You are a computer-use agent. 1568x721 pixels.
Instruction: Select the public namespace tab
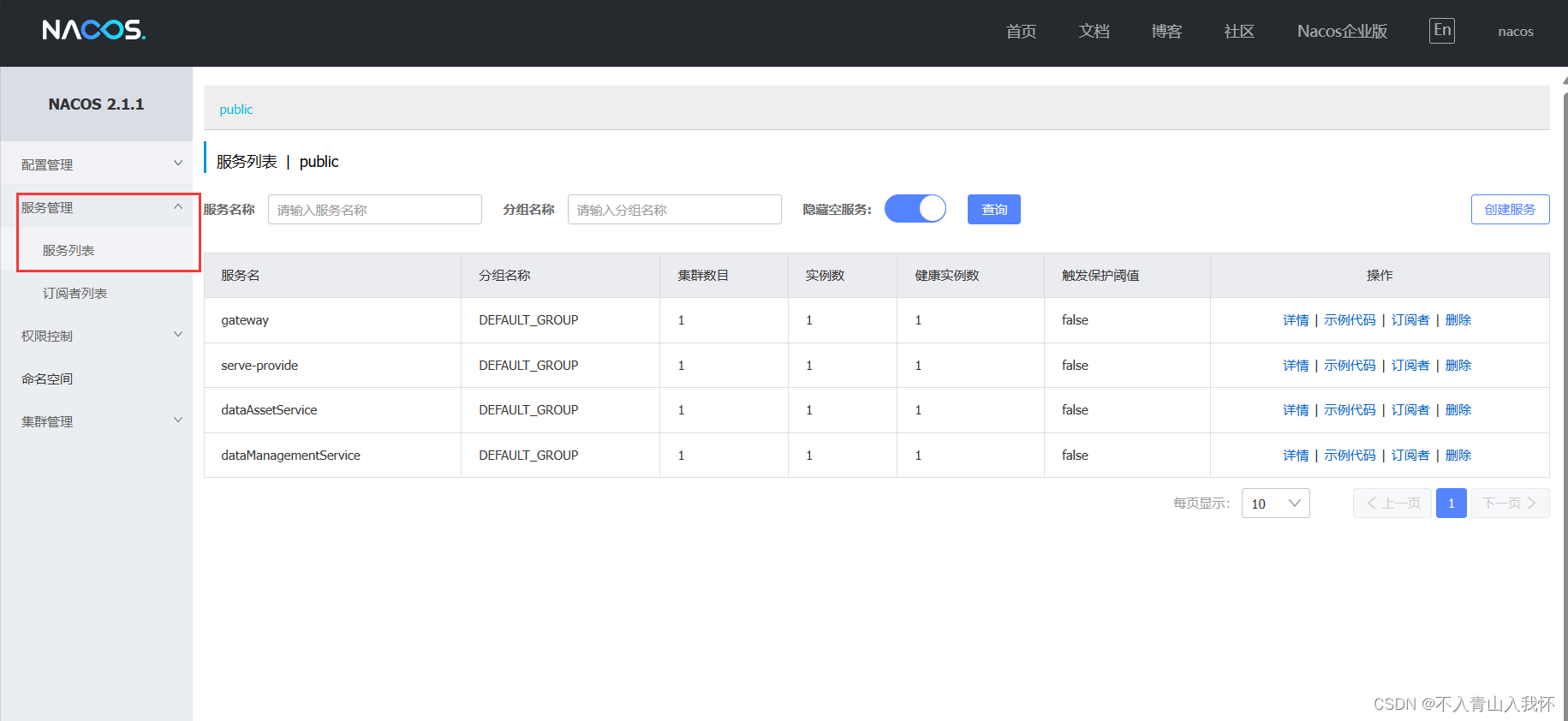(x=236, y=110)
